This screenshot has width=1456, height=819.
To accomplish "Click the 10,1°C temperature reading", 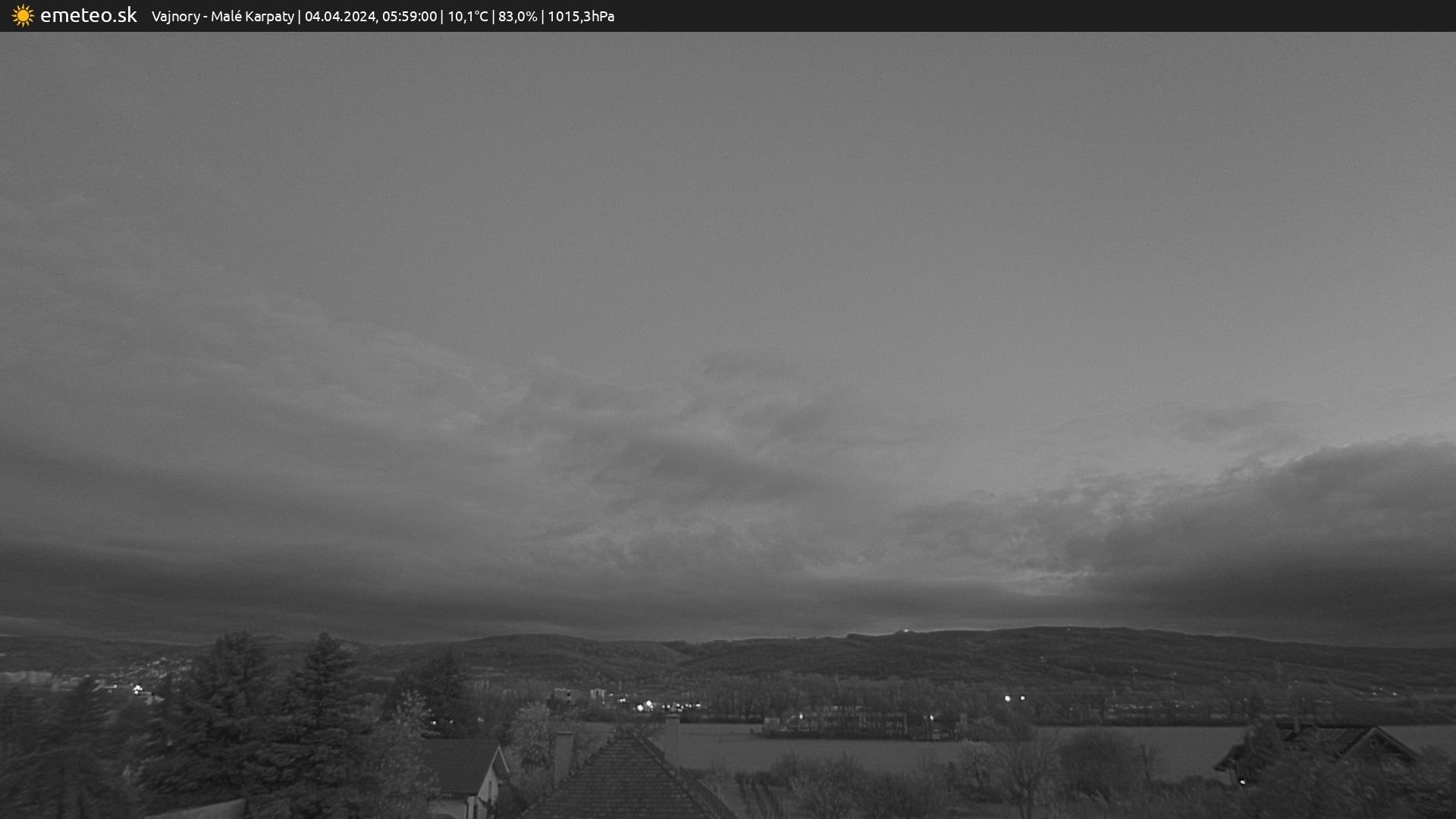I will [467, 17].
